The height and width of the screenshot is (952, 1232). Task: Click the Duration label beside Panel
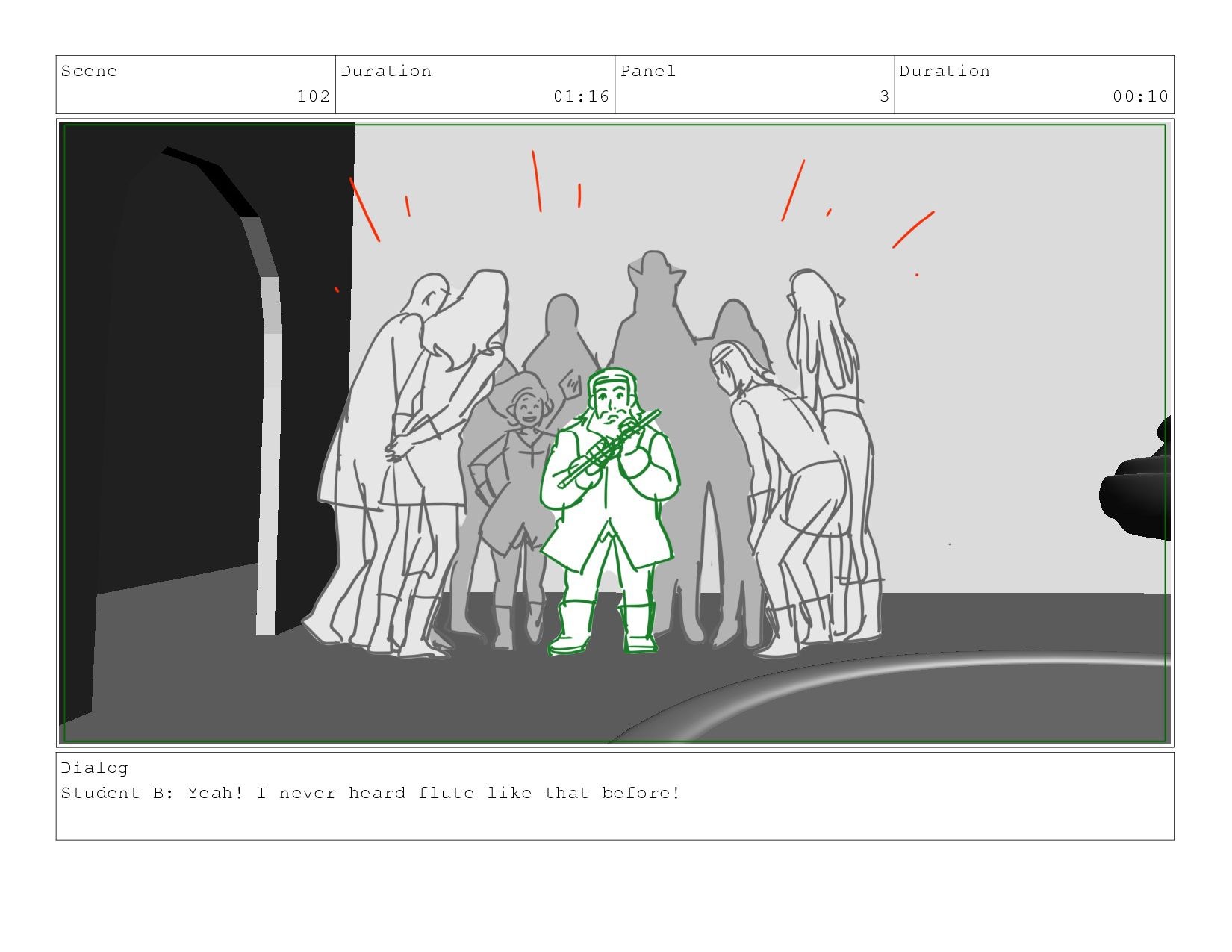(945, 72)
